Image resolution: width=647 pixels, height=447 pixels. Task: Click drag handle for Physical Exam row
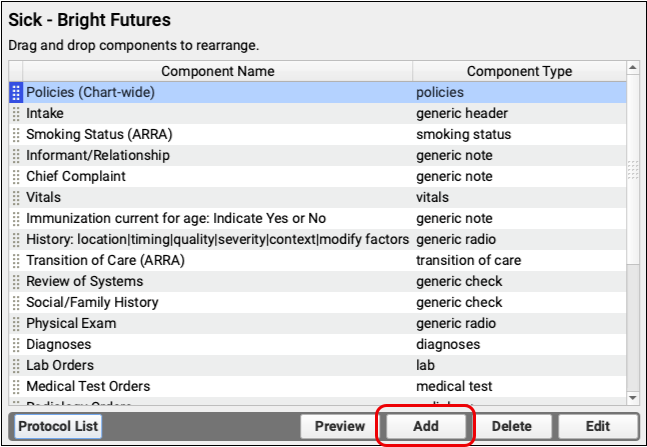(16, 324)
